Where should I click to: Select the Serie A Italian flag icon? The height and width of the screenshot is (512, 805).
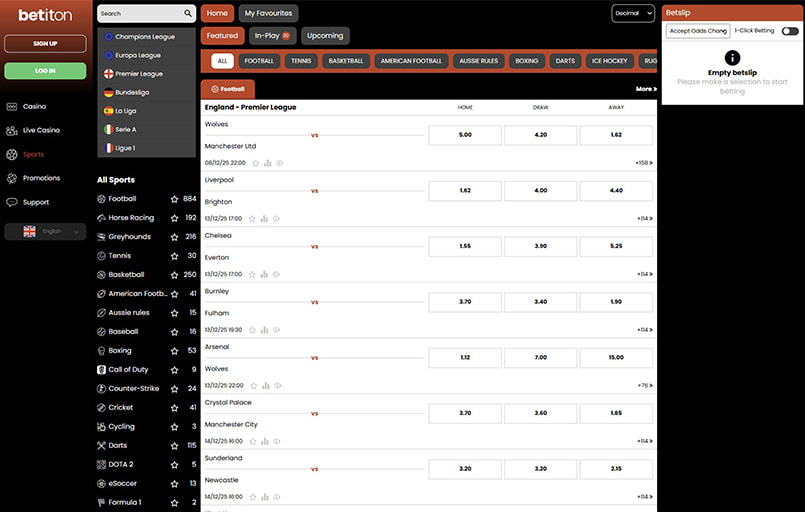(x=108, y=129)
